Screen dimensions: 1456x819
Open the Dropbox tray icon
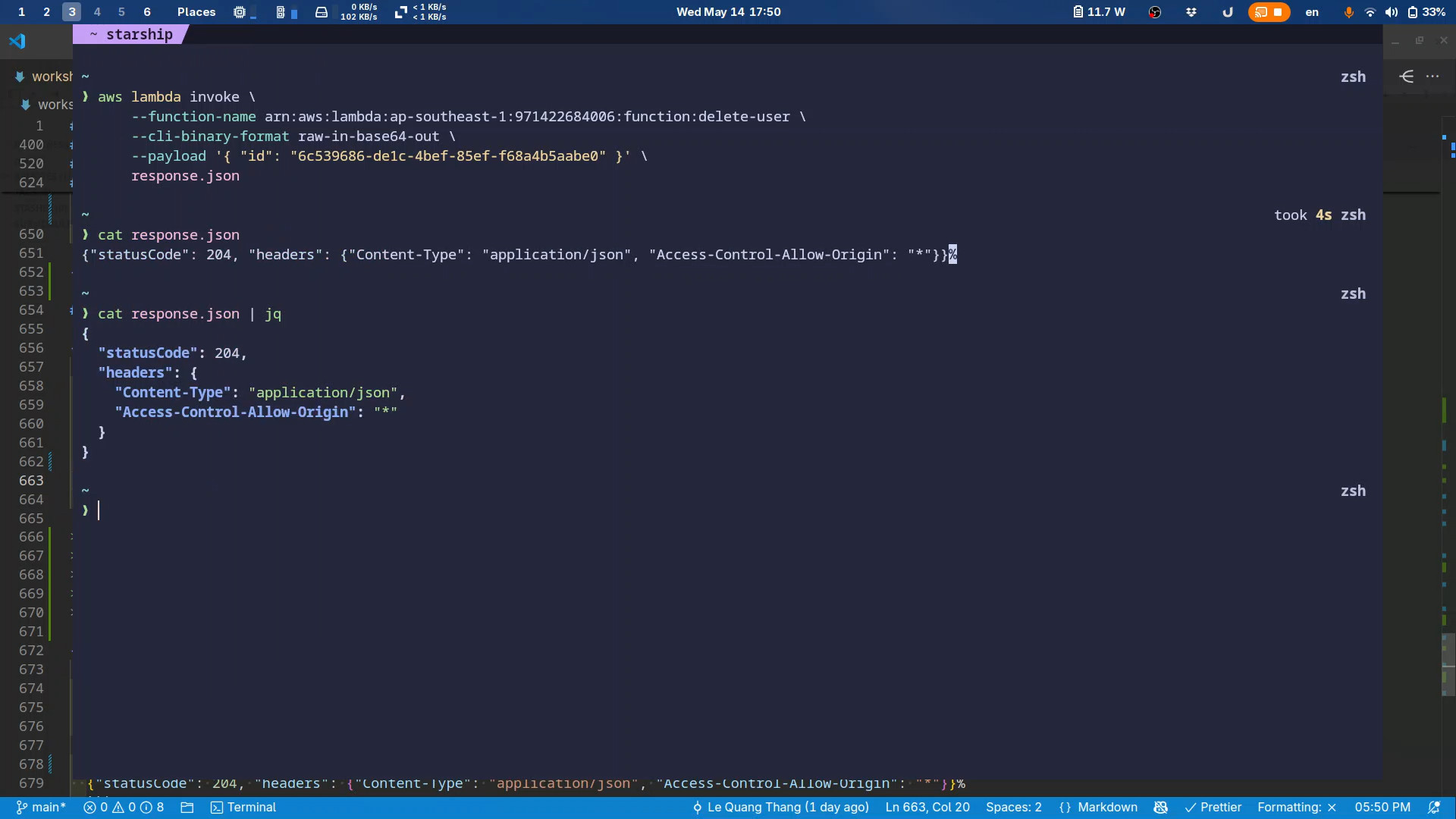point(1191,12)
